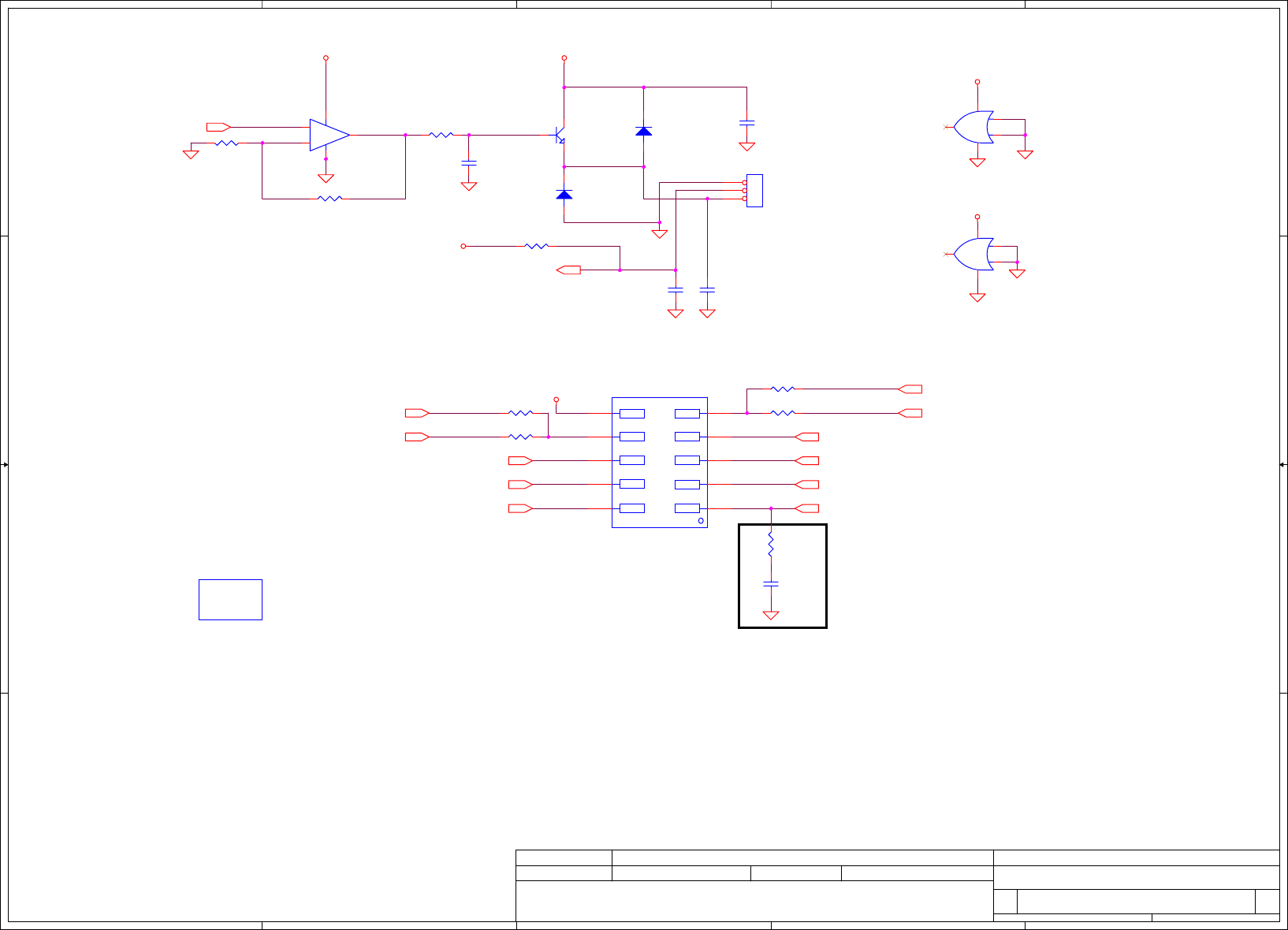Image resolution: width=1288 pixels, height=930 pixels.
Task: Click the op-amp feedback loop resistor
Action: click(x=330, y=199)
